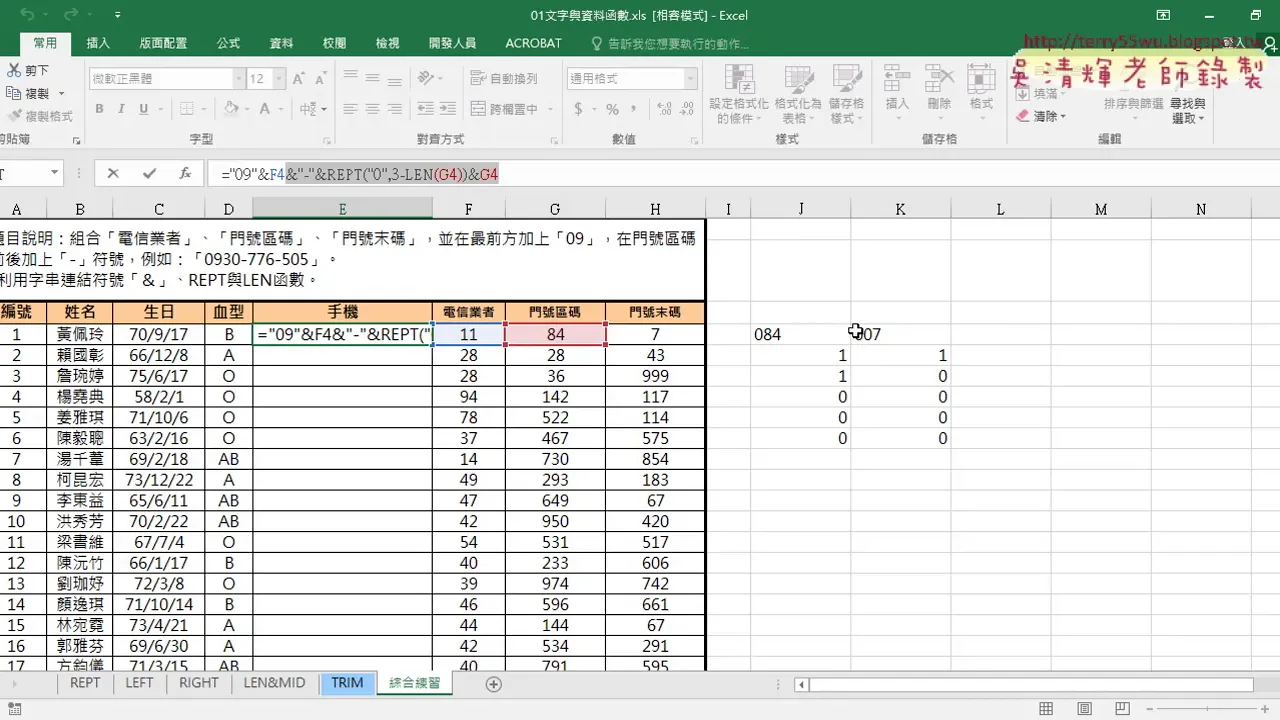The width and height of the screenshot is (1280, 720).
Task: Toggle Italic formatting
Action: click(x=122, y=109)
